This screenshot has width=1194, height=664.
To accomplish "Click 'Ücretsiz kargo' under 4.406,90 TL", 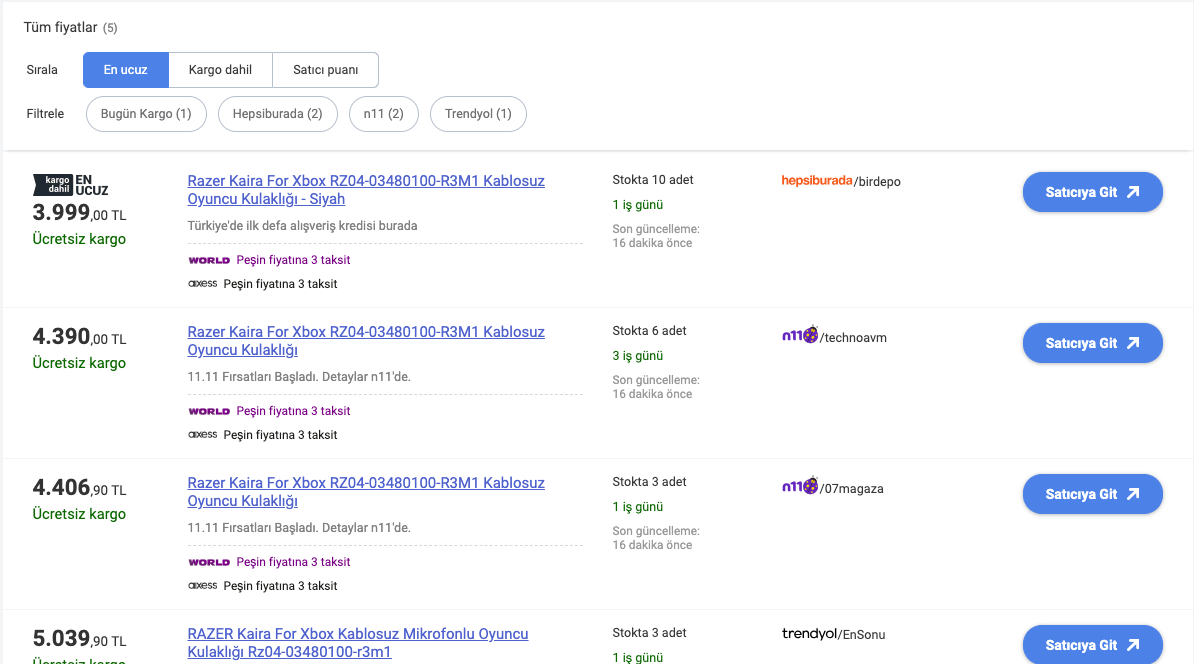I will click(79, 514).
